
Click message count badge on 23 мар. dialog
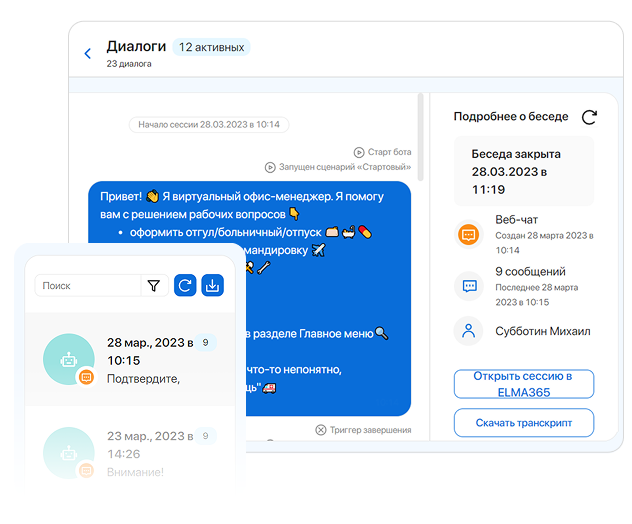click(206, 436)
